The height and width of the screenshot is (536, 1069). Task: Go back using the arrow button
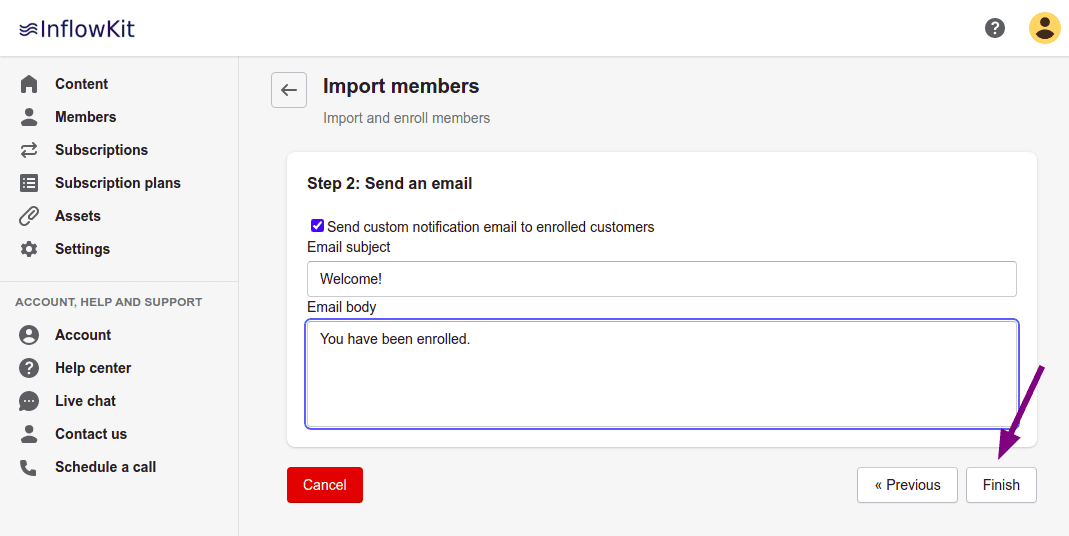pos(289,90)
